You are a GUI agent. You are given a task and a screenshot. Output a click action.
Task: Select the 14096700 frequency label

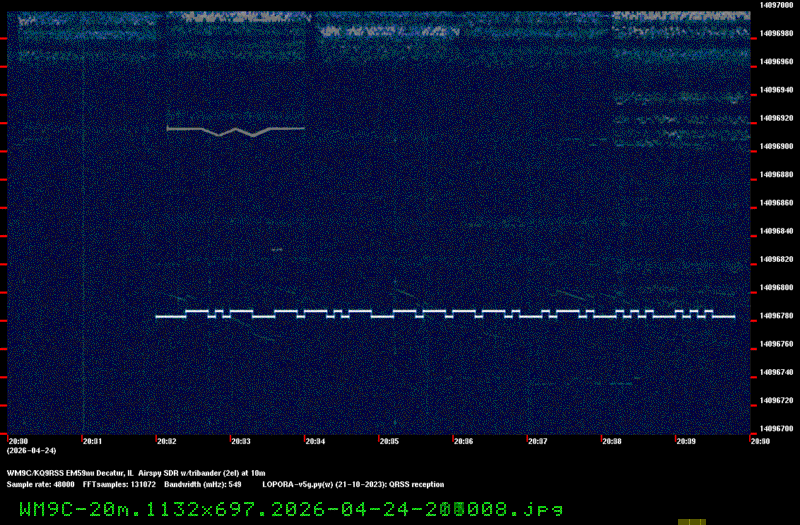click(x=776, y=429)
